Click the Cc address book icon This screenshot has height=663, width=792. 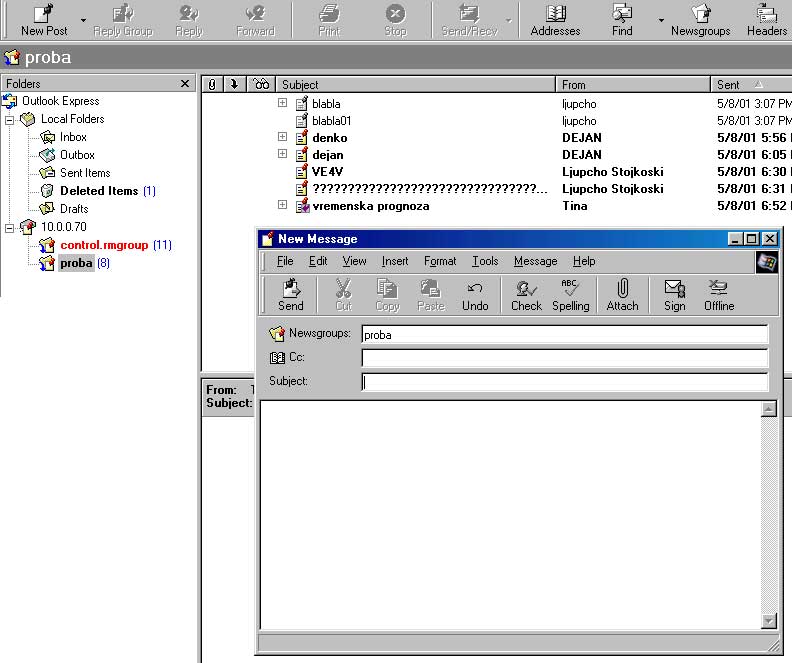277,358
